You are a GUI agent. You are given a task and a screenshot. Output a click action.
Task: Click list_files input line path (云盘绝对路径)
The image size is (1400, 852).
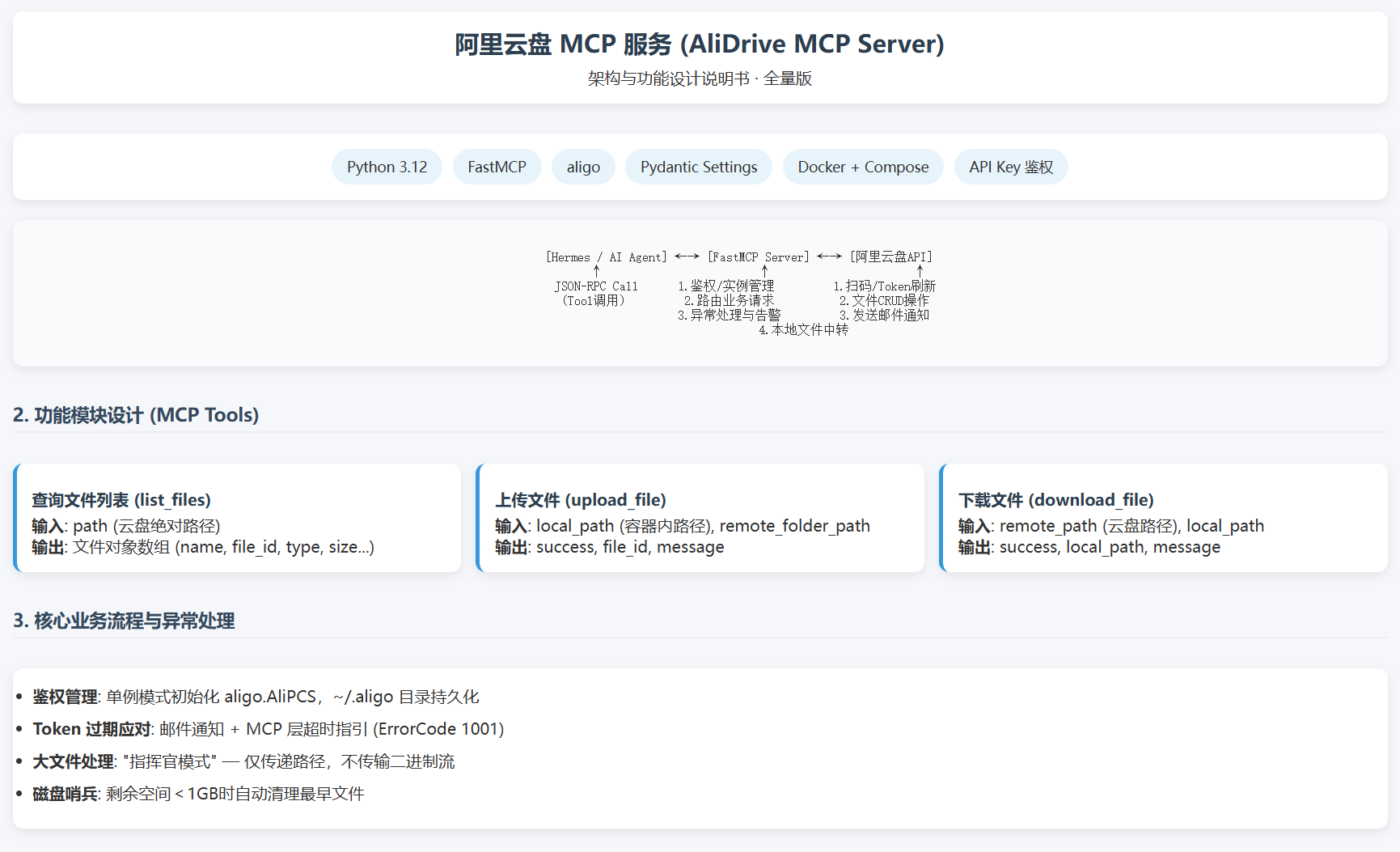[x=126, y=526]
